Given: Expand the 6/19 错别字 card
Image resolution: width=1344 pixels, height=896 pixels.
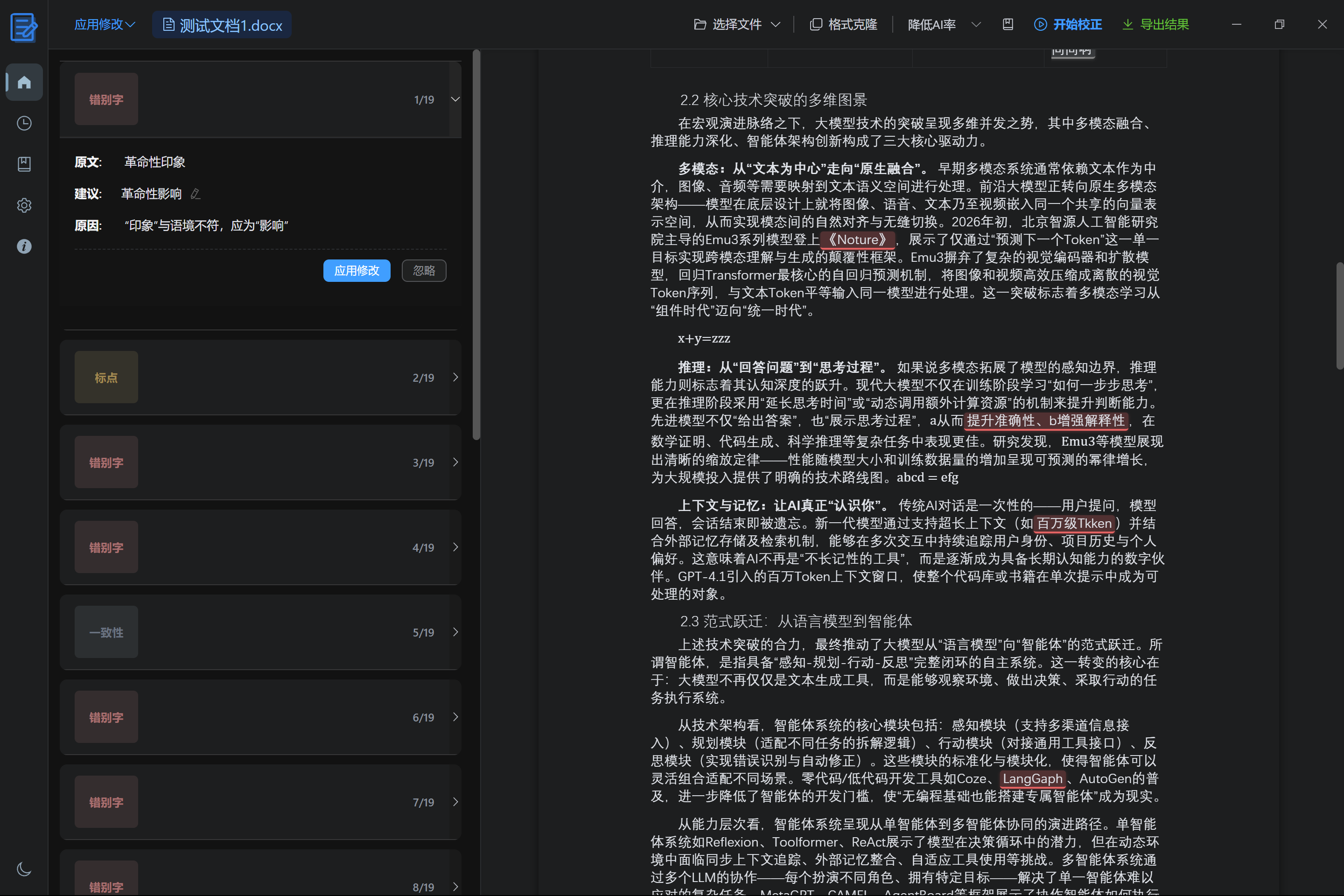Looking at the screenshot, I should pos(455,717).
